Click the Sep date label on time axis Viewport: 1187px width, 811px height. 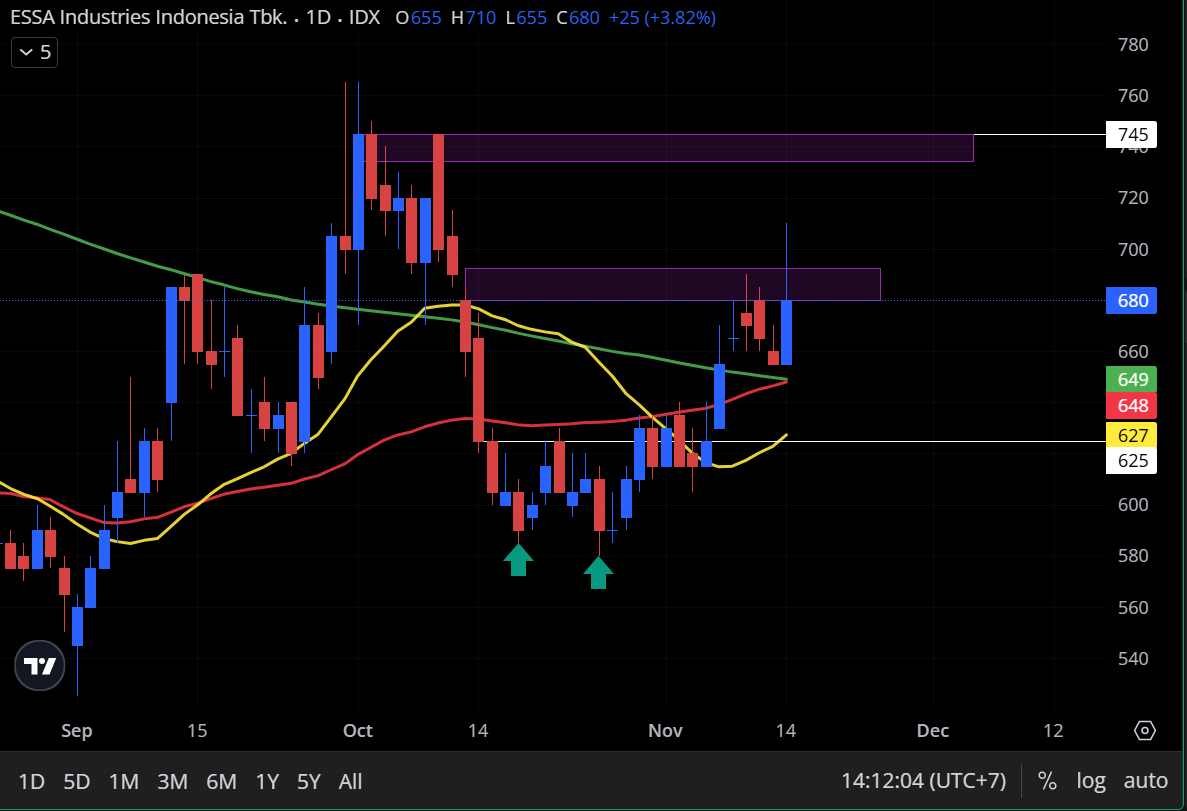pos(76,731)
